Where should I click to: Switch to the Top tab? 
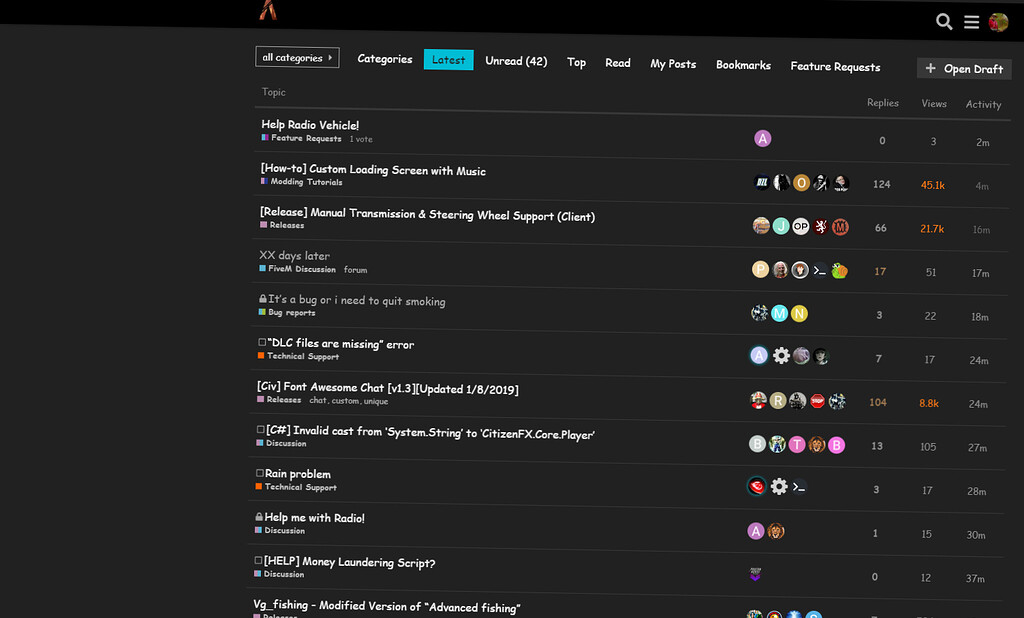point(576,61)
